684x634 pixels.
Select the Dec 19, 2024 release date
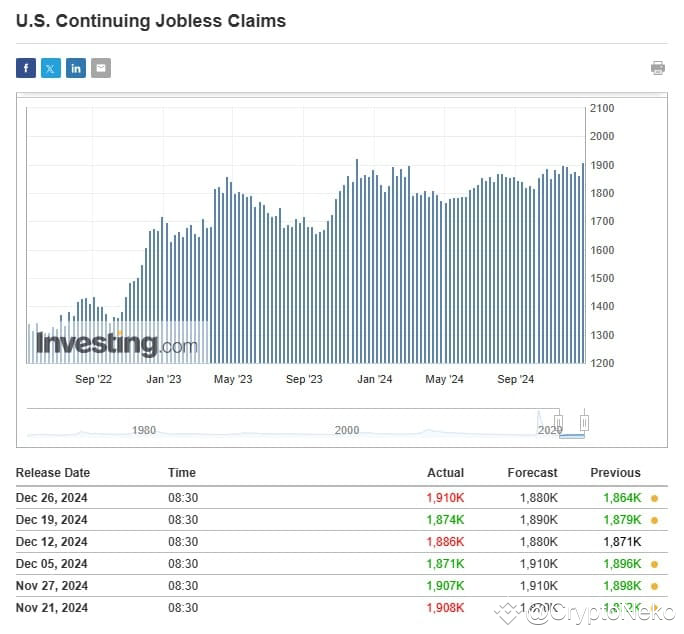click(x=51, y=520)
